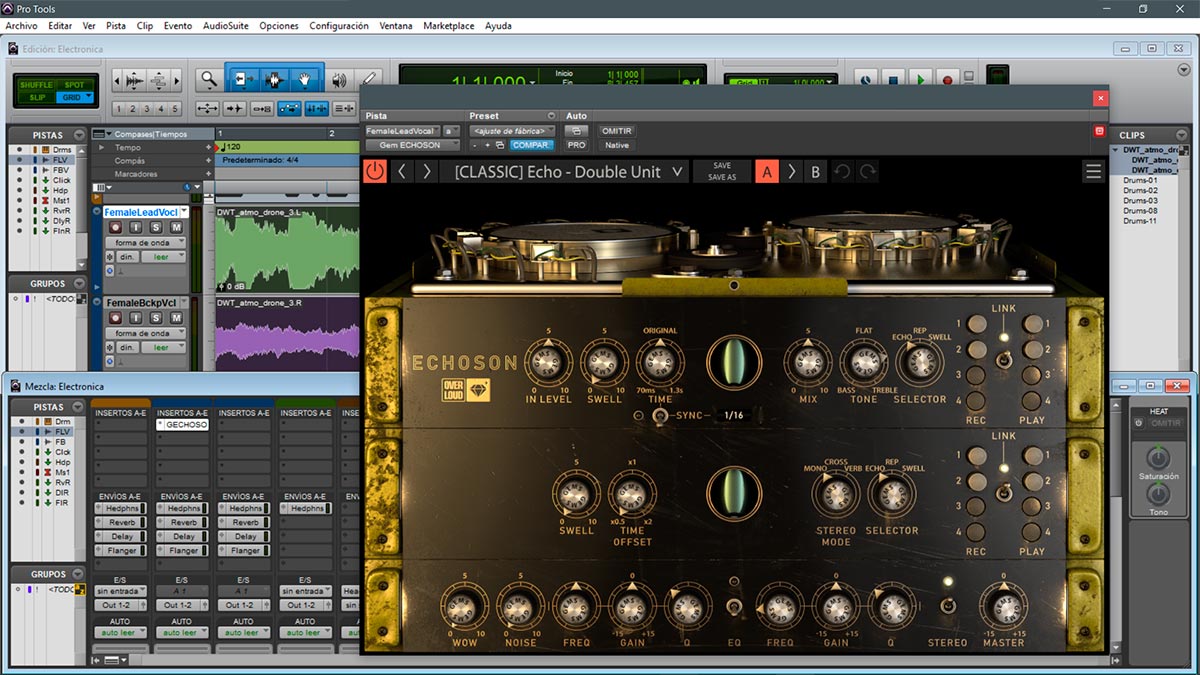Stop the Pro Tools transport
The height and width of the screenshot is (675, 1200).
click(x=895, y=78)
